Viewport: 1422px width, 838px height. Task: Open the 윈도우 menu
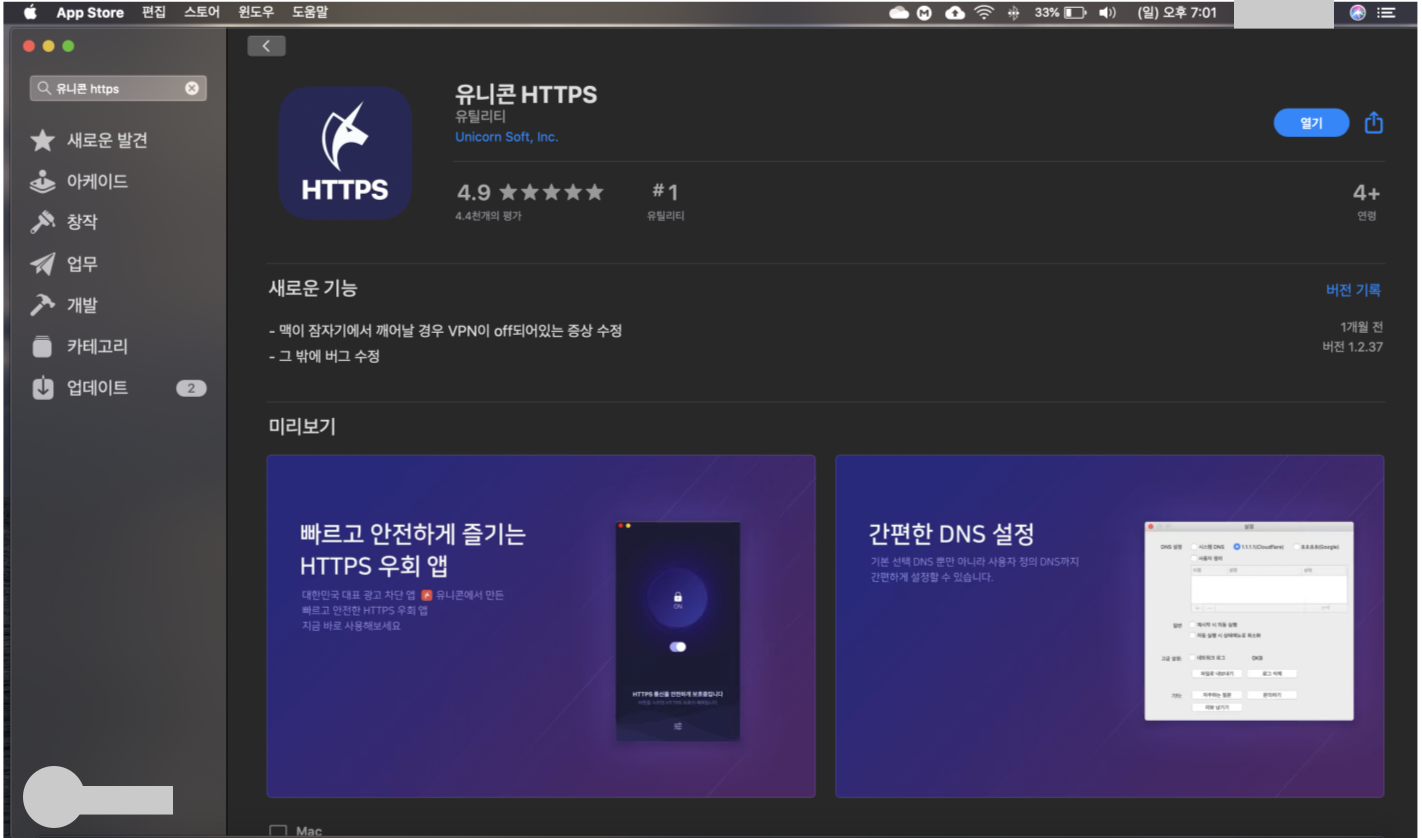[x=256, y=12]
